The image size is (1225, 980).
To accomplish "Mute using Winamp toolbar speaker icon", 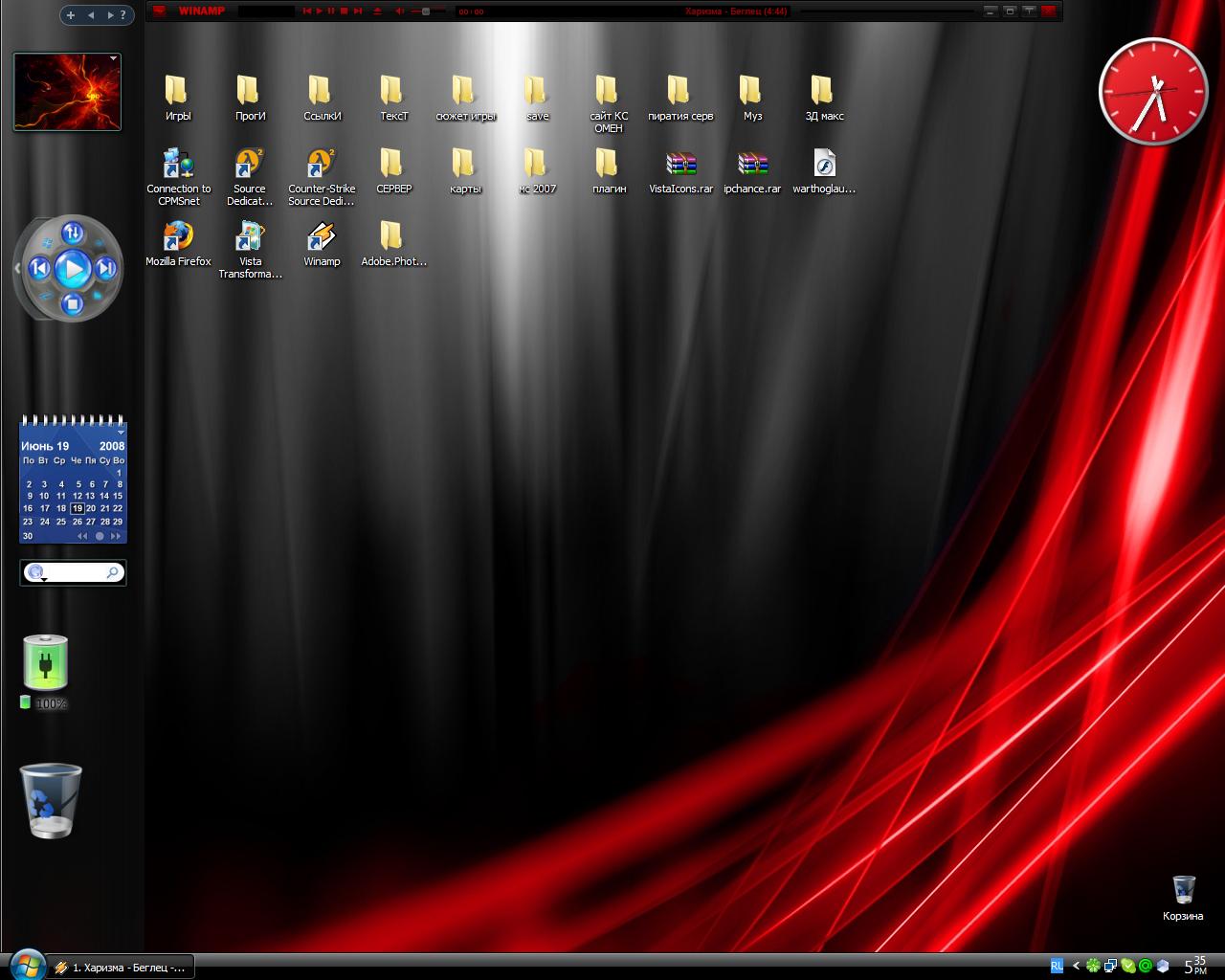I will tap(400, 11).
